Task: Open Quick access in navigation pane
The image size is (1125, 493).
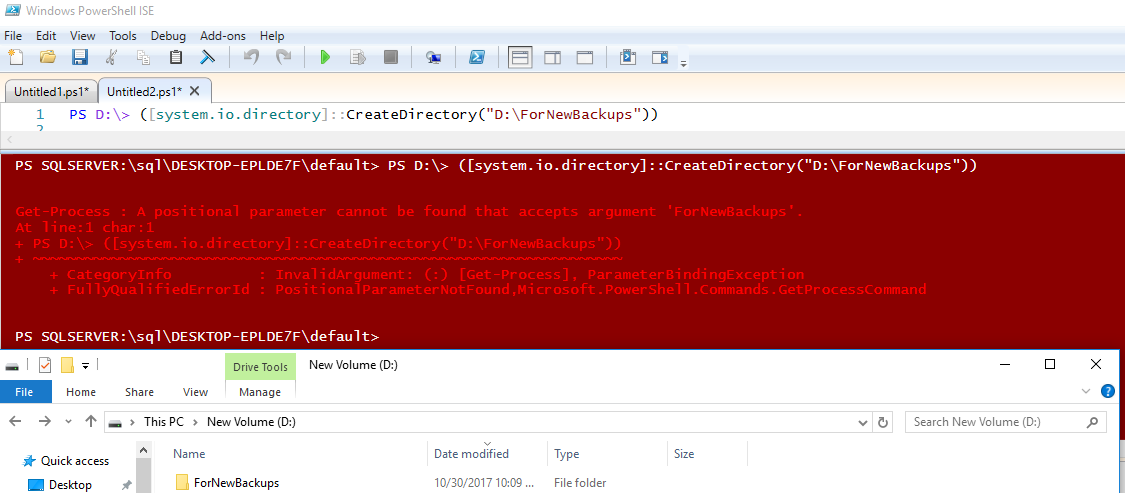Action: [x=75, y=461]
